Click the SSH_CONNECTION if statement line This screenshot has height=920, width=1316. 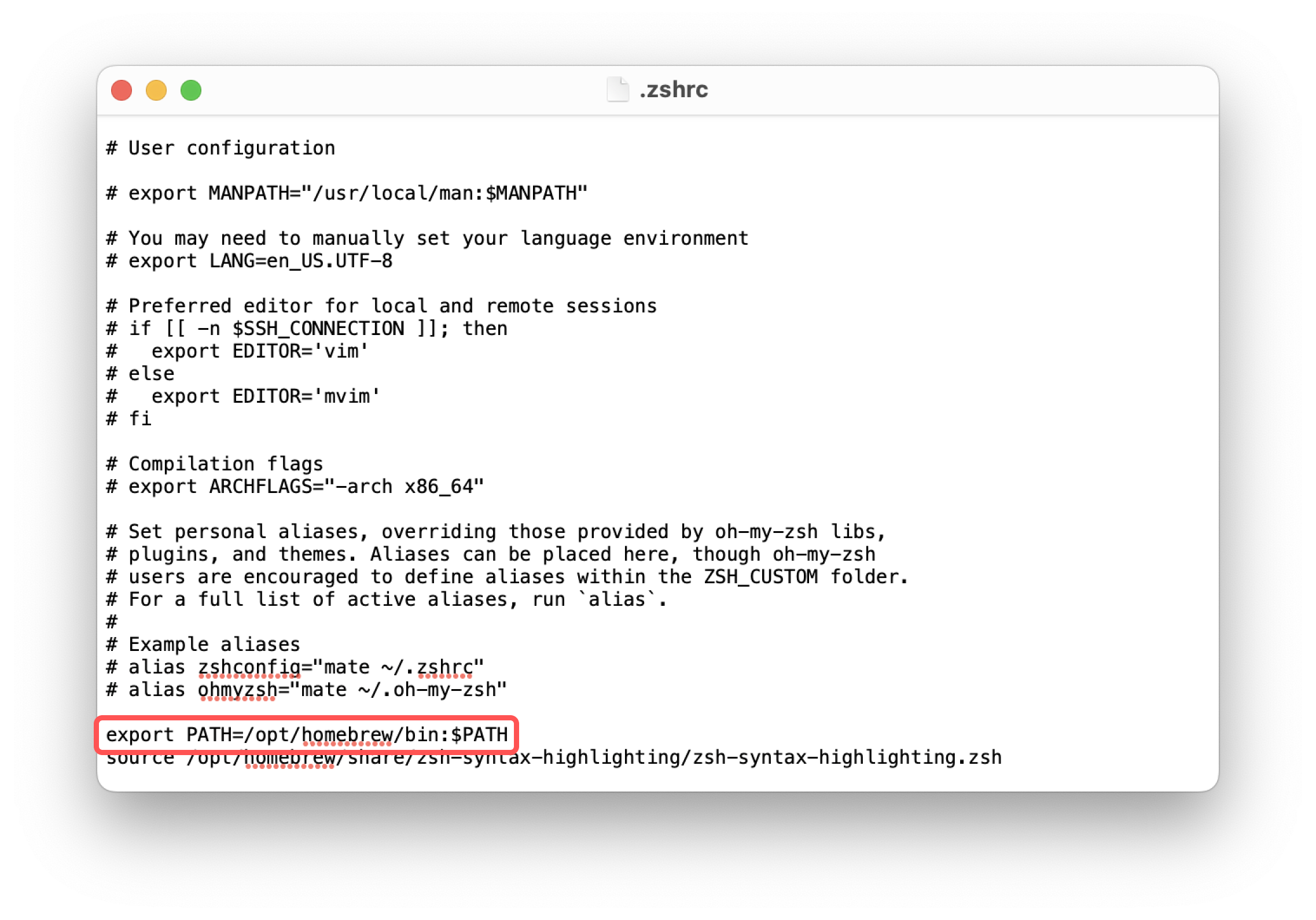[x=307, y=329]
